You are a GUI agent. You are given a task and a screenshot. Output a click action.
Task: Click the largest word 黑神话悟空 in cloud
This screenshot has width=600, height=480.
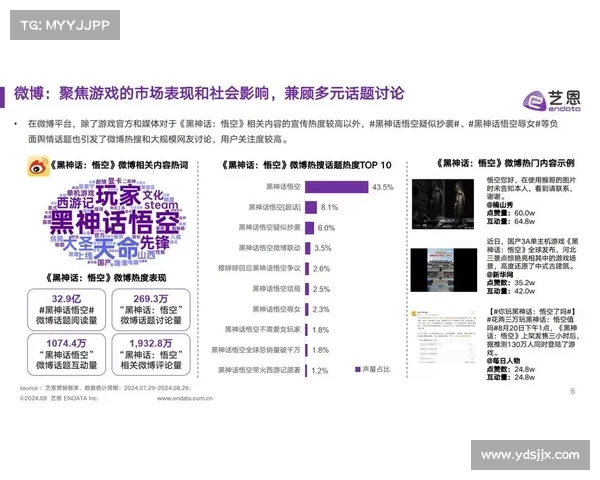point(114,222)
